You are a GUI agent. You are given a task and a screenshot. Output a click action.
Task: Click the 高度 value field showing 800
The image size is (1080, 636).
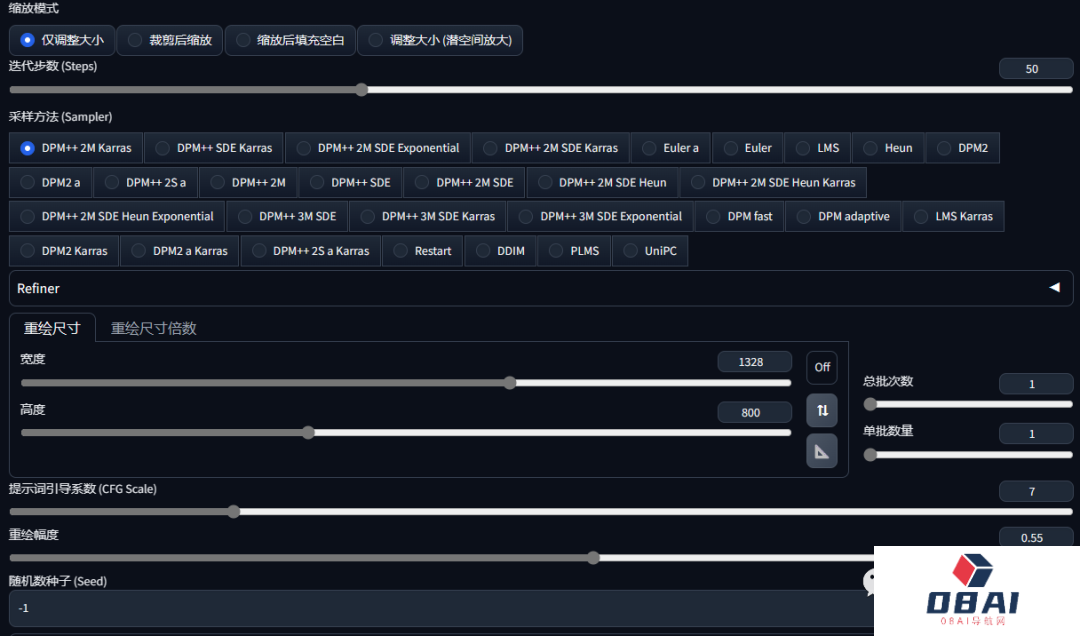pyautogui.click(x=754, y=412)
